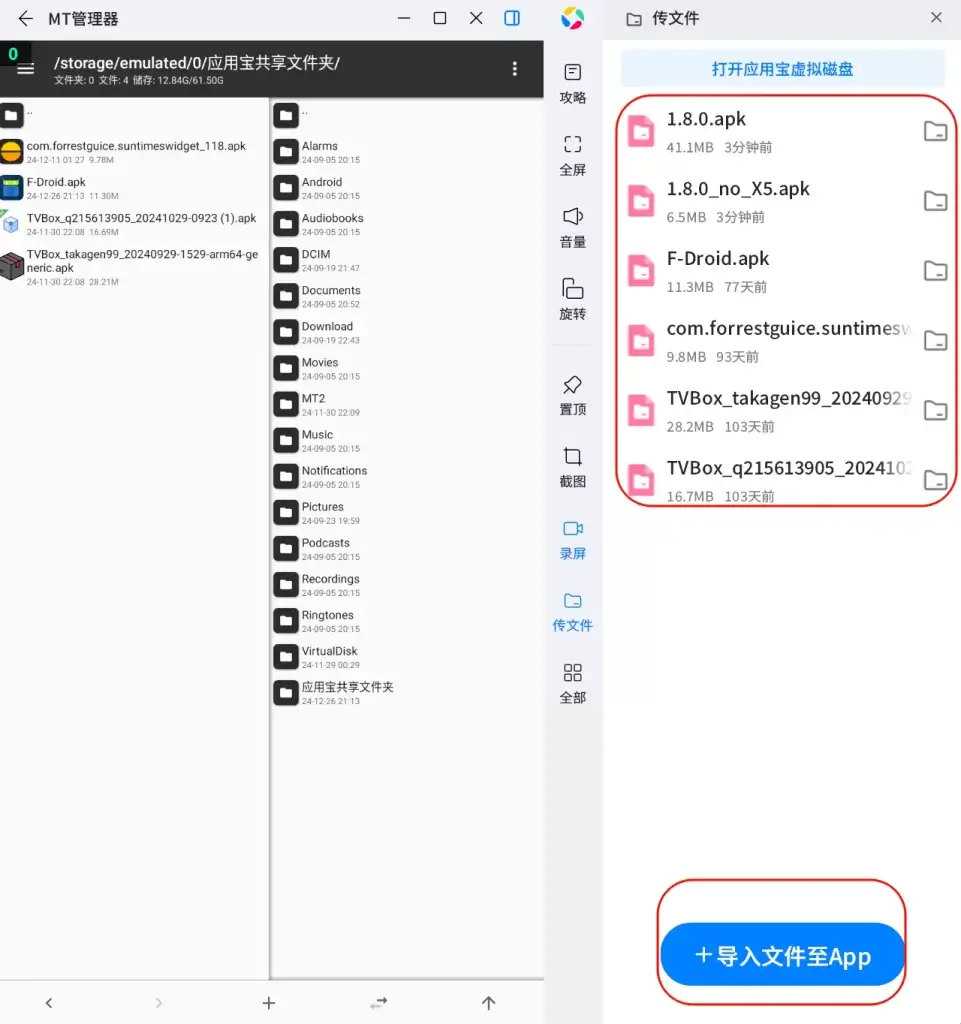961x1024 pixels.
Task: Pin window on top with 置顶
Action: [573, 395]
